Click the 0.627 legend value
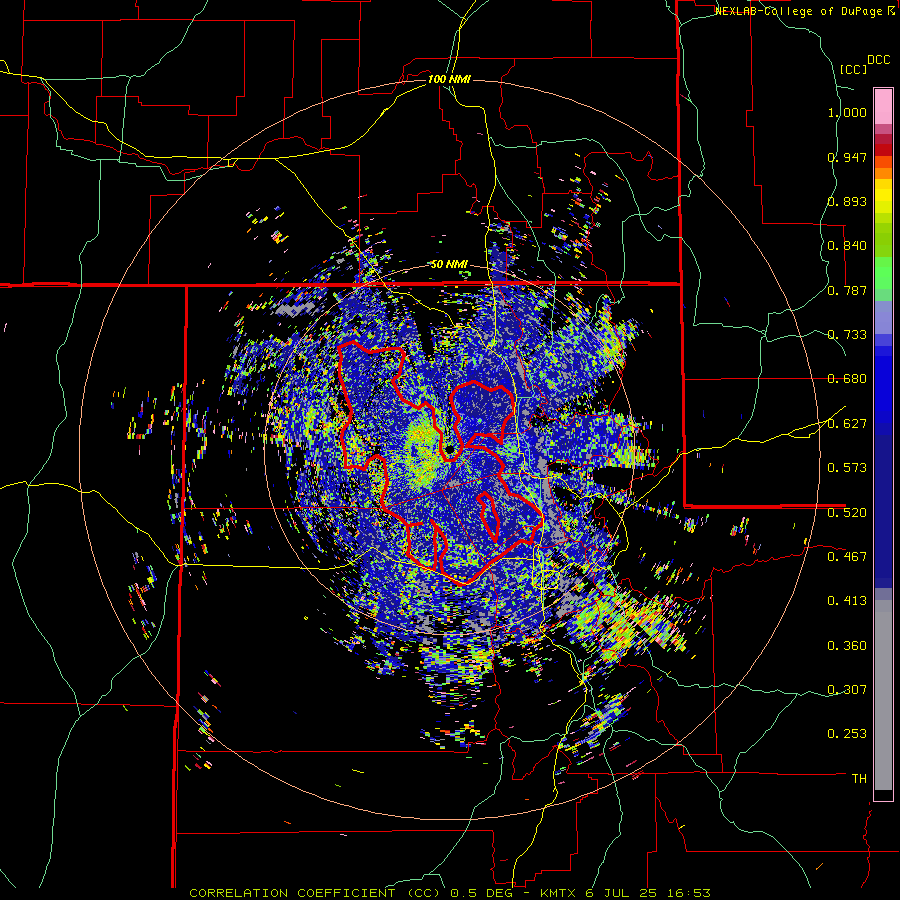The width and height of the screenshot is (900, 900). [847, 424]
